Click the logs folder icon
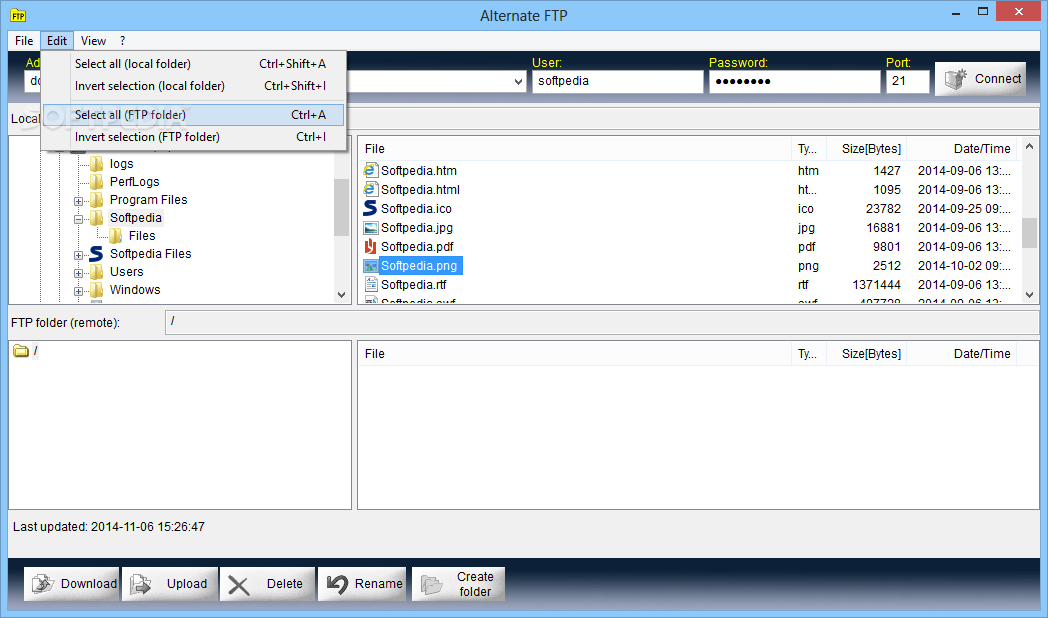 click(97, 164)
